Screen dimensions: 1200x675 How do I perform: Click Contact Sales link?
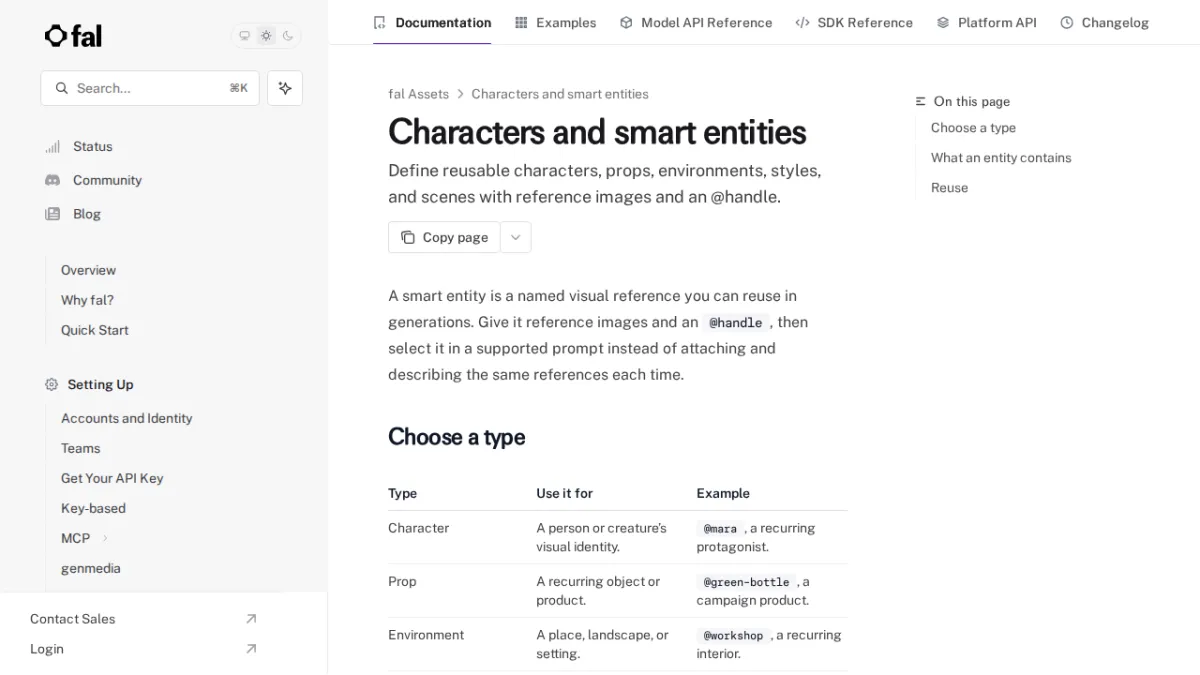point(72,619)
